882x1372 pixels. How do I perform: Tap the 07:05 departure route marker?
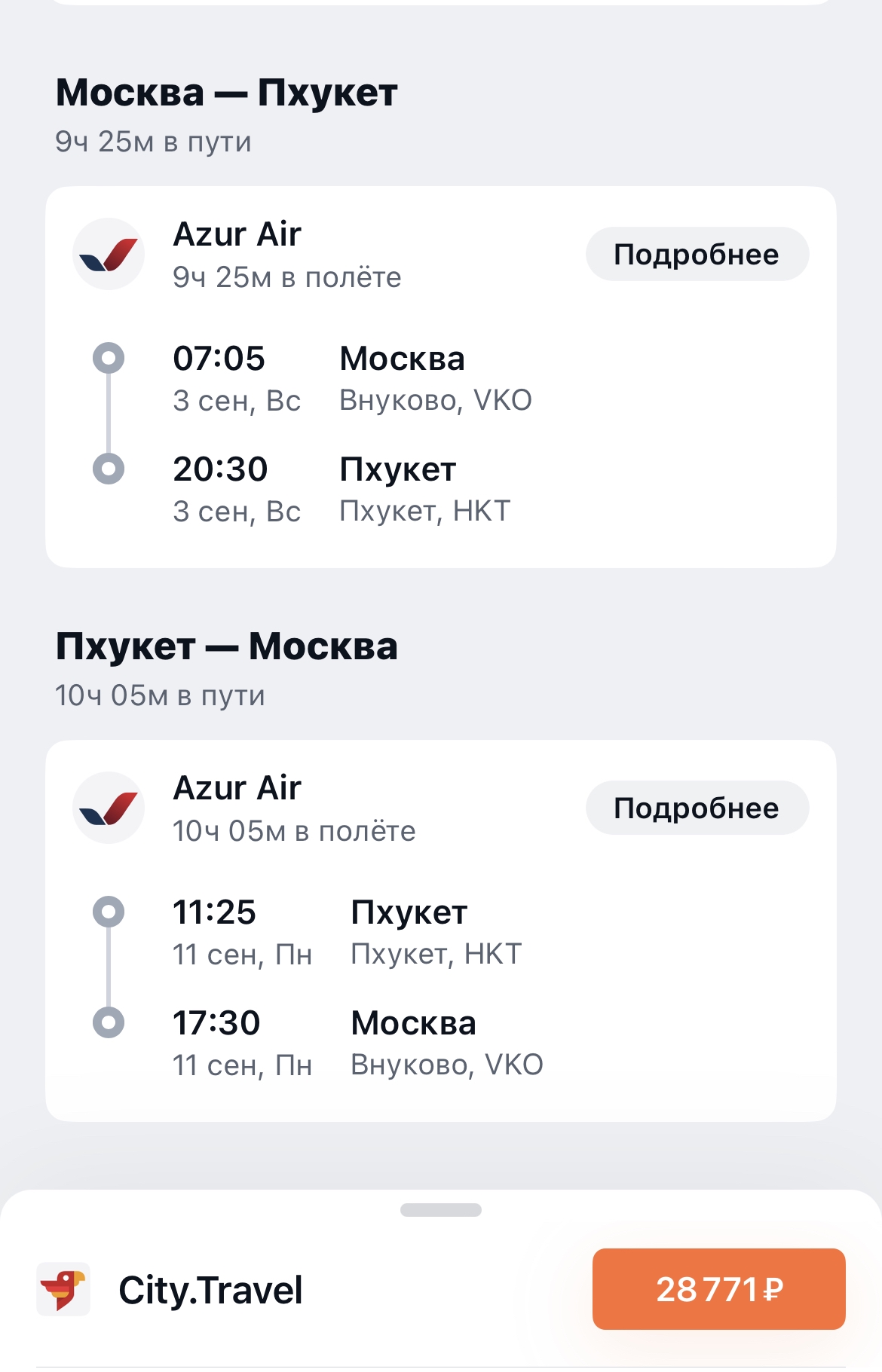pos(109,358)
